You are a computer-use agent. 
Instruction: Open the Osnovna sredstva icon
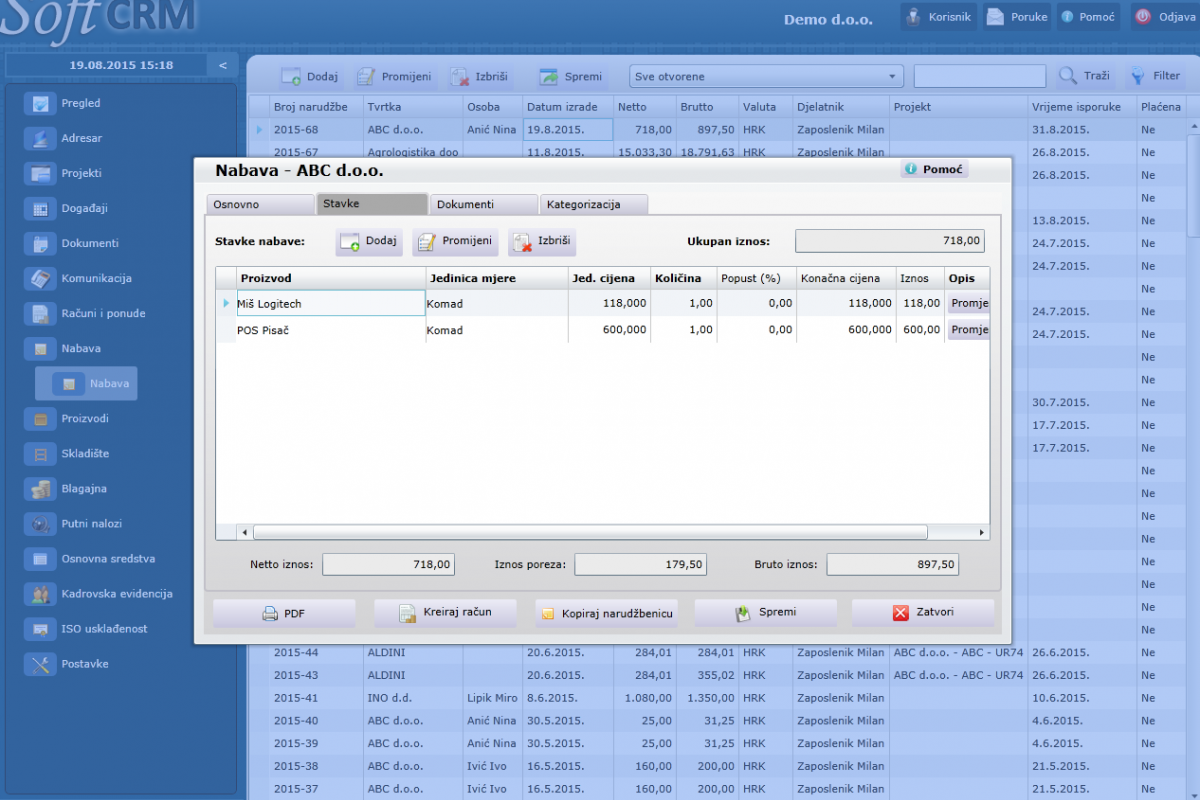[40, 558]
